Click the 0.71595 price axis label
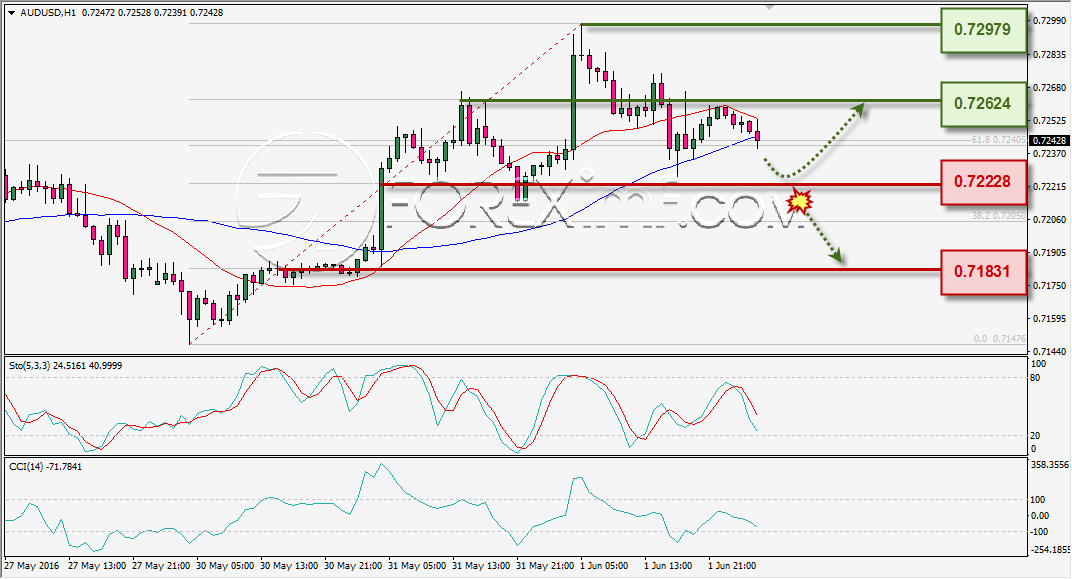This screenshot has width=1072, height=579. tap(1049, 319)
